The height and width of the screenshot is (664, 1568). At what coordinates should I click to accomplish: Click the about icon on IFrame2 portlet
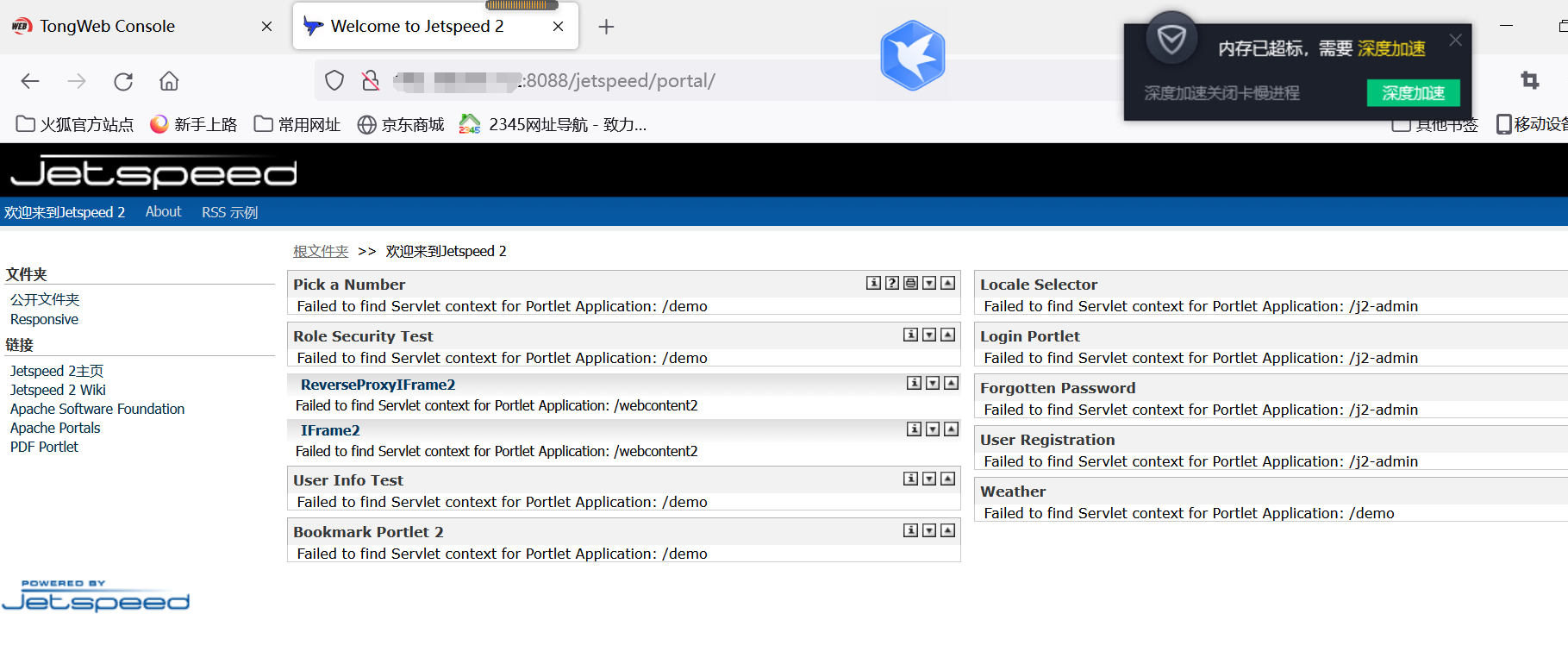[x=914, y=429]
